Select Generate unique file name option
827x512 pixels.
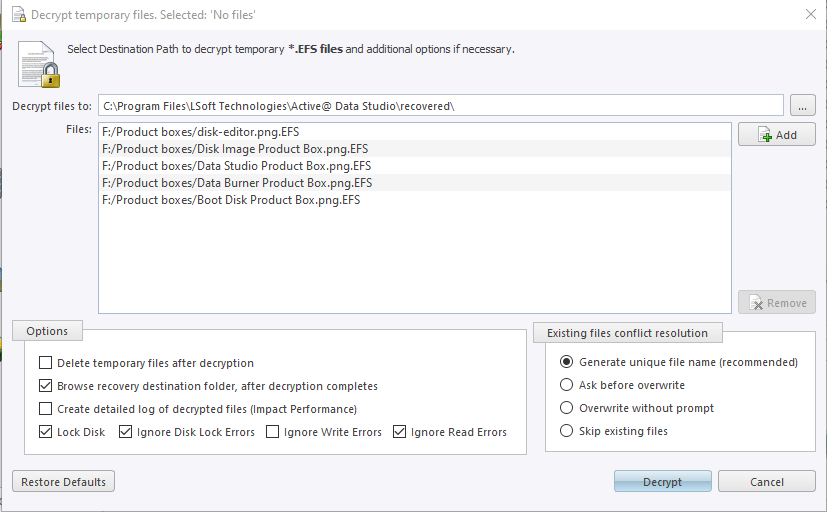(566, 362)
